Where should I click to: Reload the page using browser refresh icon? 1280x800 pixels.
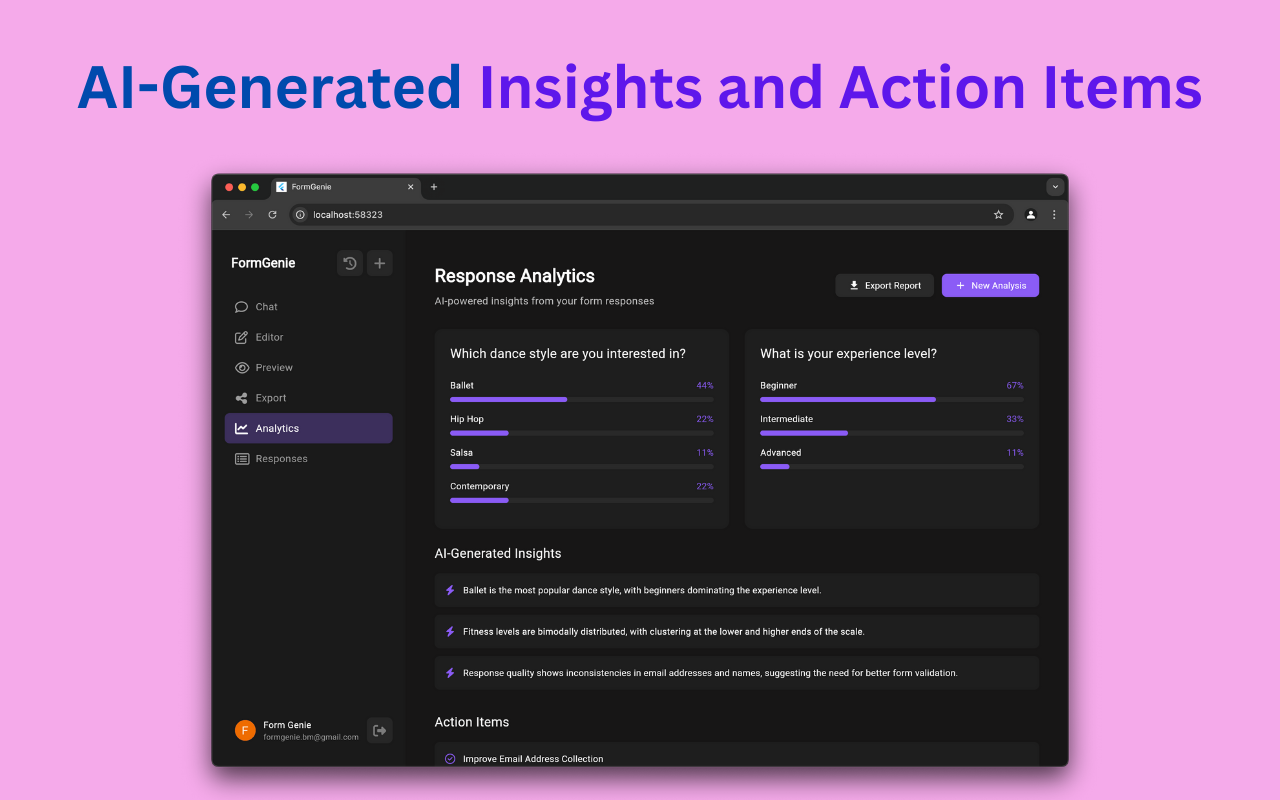tap(272, 215)
